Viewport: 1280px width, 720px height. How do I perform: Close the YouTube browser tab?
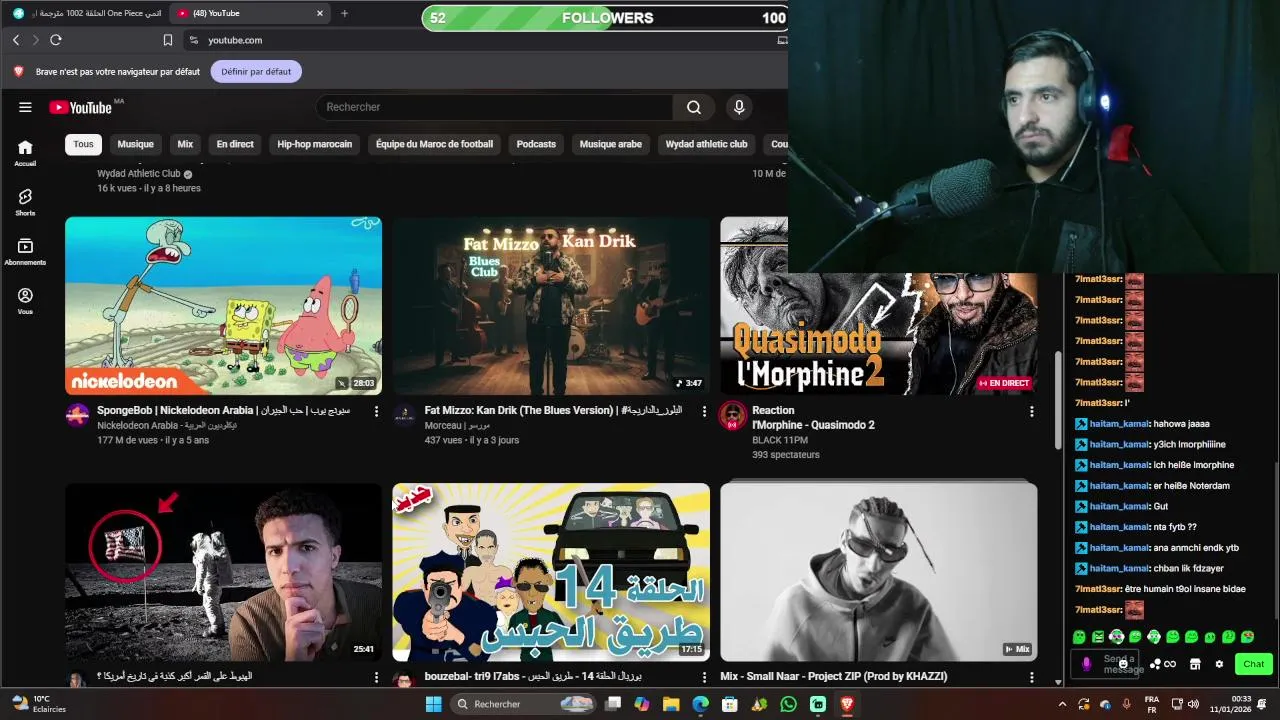[320, 13]
